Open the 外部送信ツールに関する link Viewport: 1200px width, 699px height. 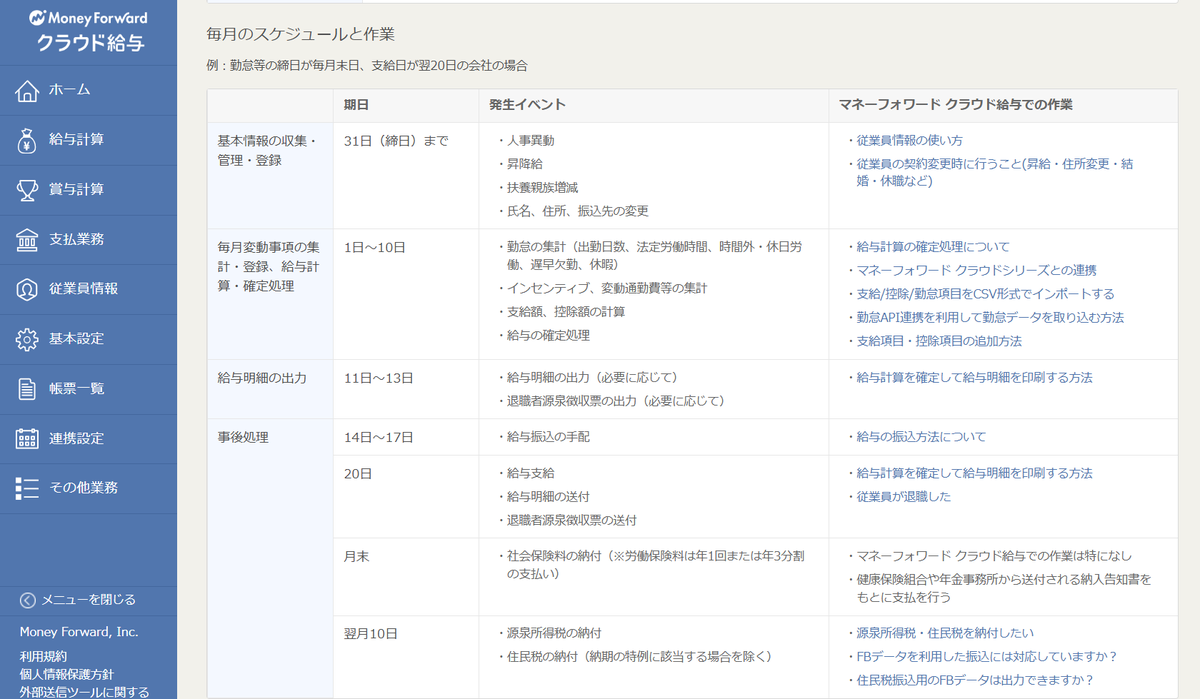[x=84, y=692]
